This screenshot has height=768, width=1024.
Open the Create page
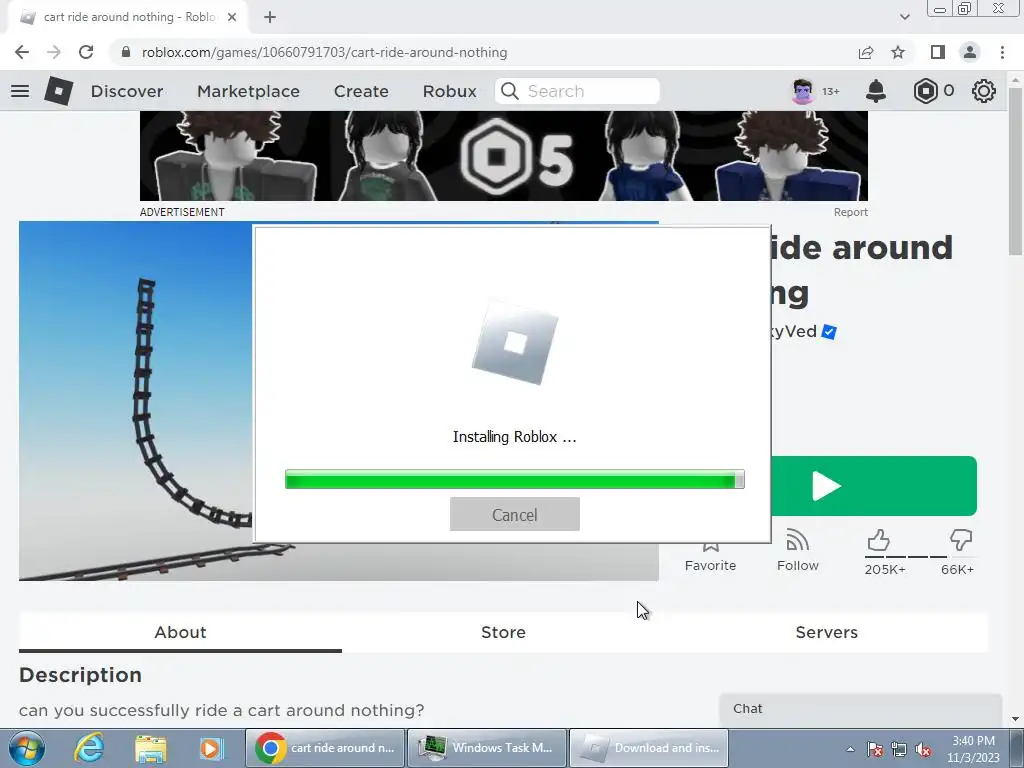tap(361, 91)
